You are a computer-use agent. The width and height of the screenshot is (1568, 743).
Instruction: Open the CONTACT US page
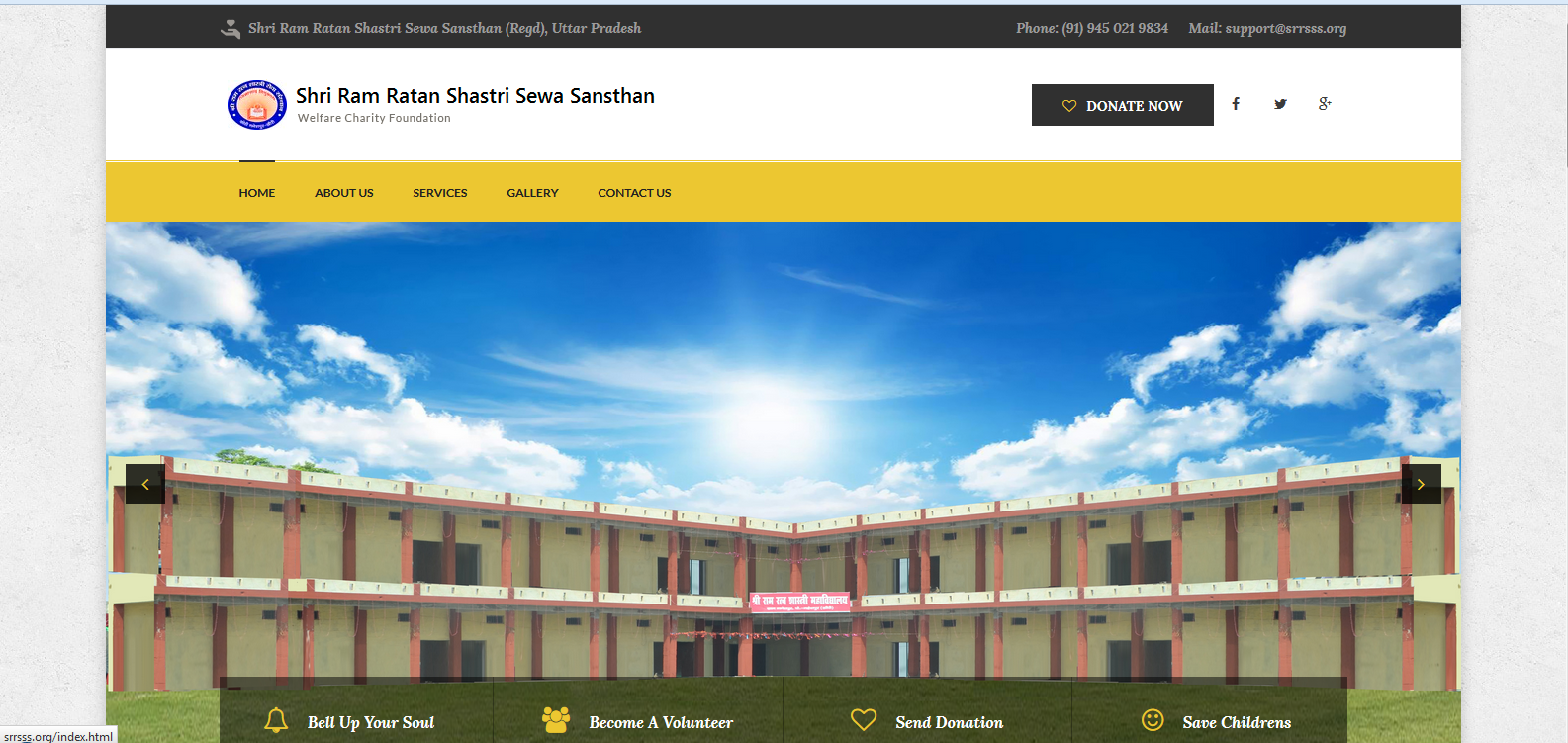634,193
